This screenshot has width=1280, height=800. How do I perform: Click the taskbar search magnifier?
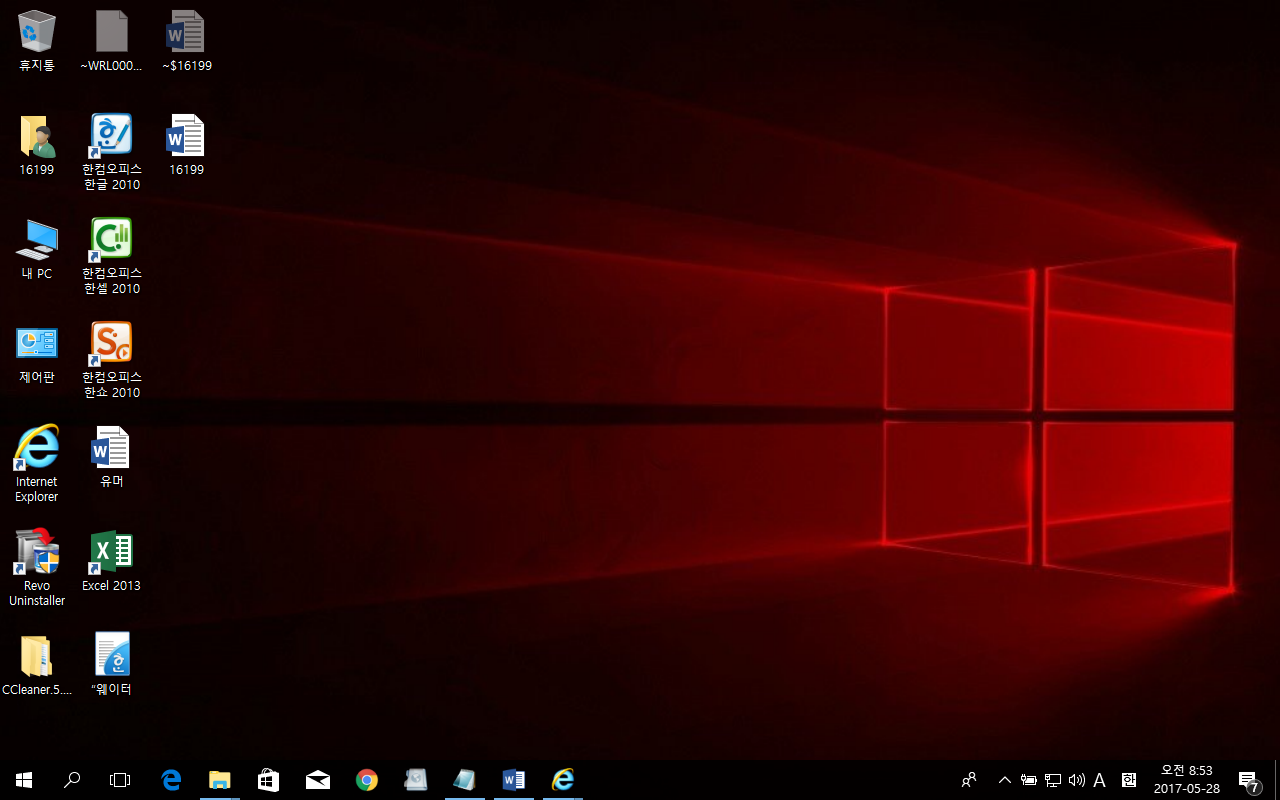(x=72, y=780)
